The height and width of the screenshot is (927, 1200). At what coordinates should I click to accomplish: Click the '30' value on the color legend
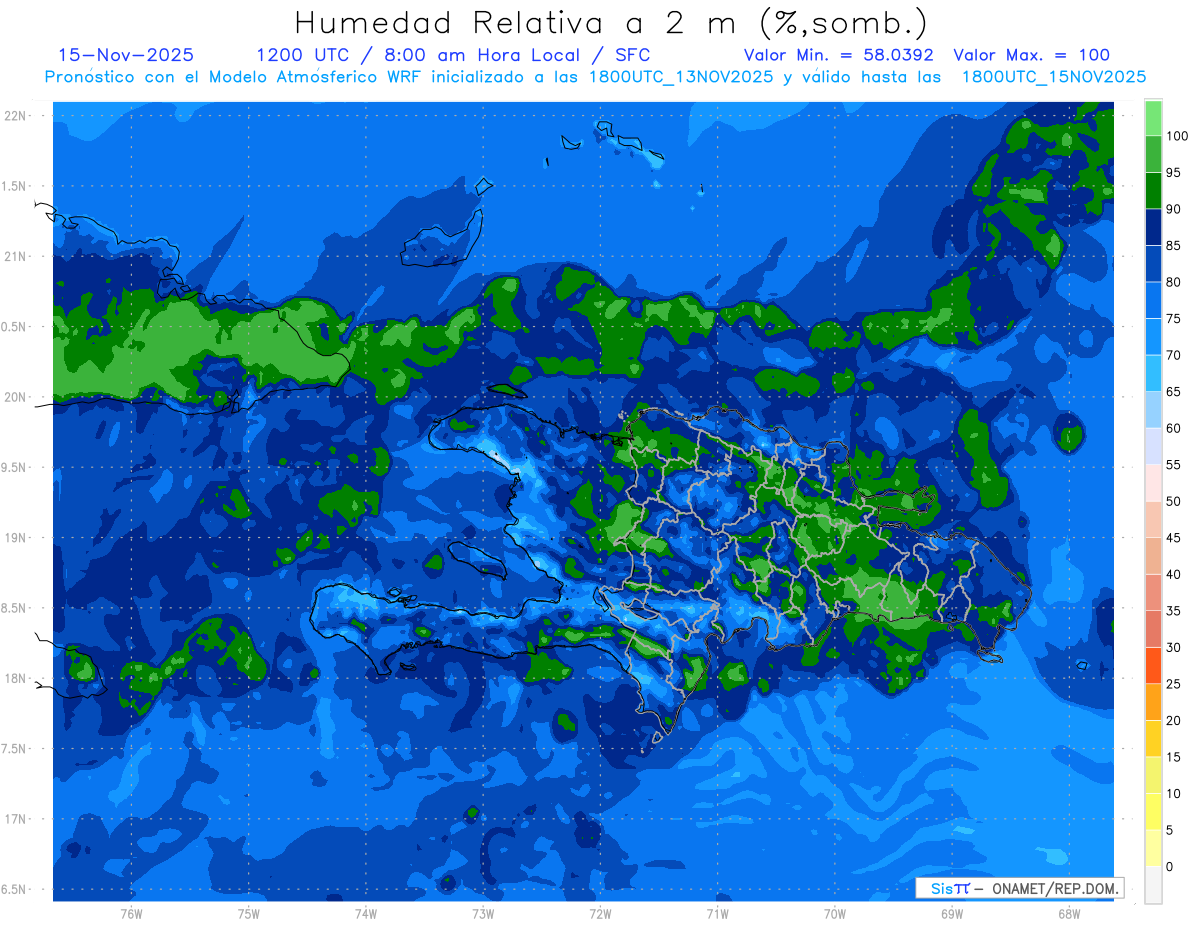1173,647
